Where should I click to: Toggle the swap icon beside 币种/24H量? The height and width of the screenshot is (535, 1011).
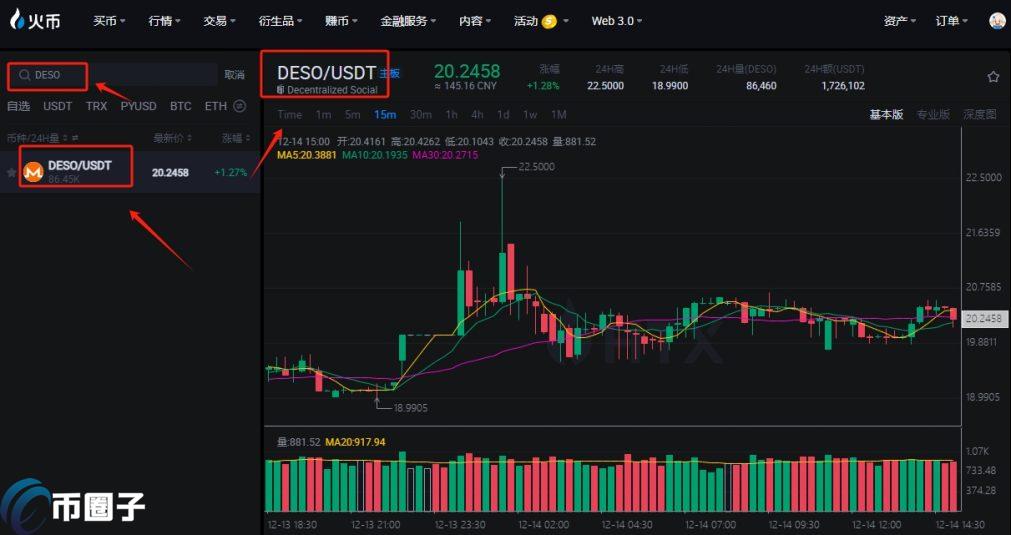[x=75, y=138]
